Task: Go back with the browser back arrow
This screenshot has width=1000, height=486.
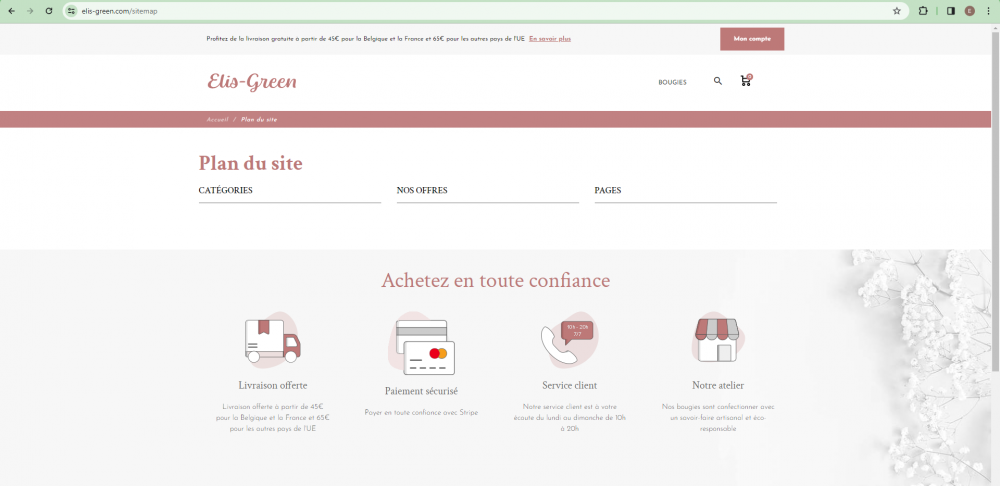Action: [11, 11]
